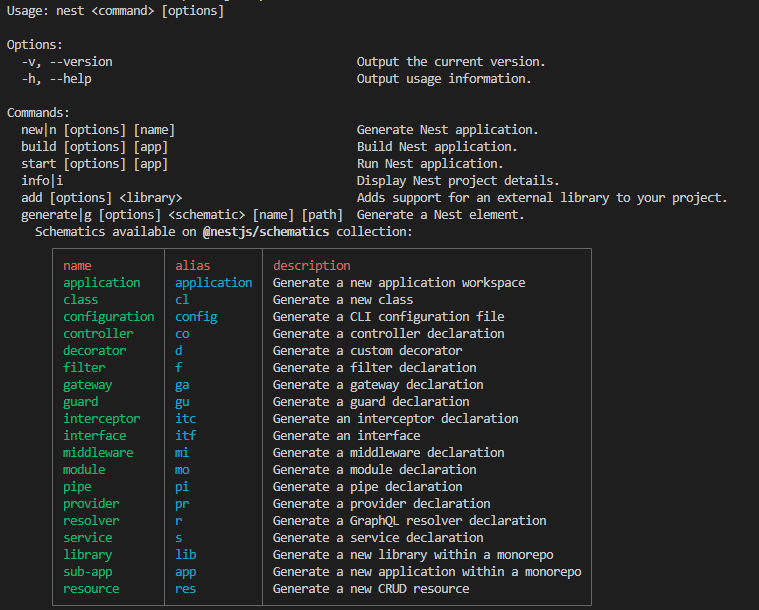Click 'Run Nest application.' description

tap(430, 164)
